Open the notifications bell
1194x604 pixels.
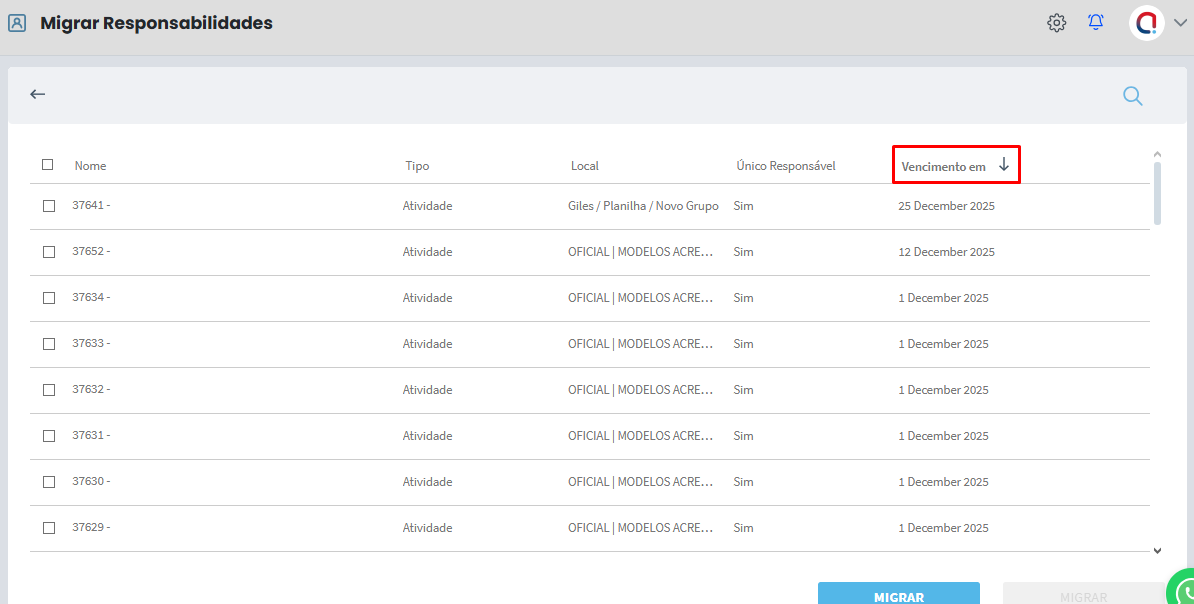1096,23
